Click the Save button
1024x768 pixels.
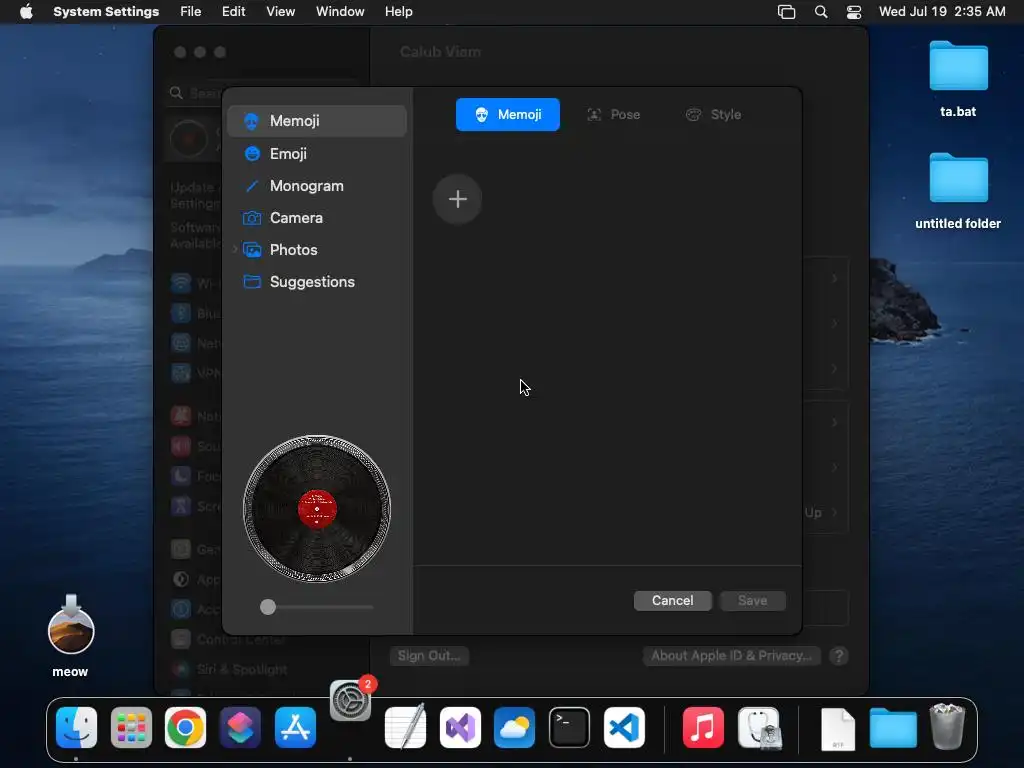[x=752, y=600]
